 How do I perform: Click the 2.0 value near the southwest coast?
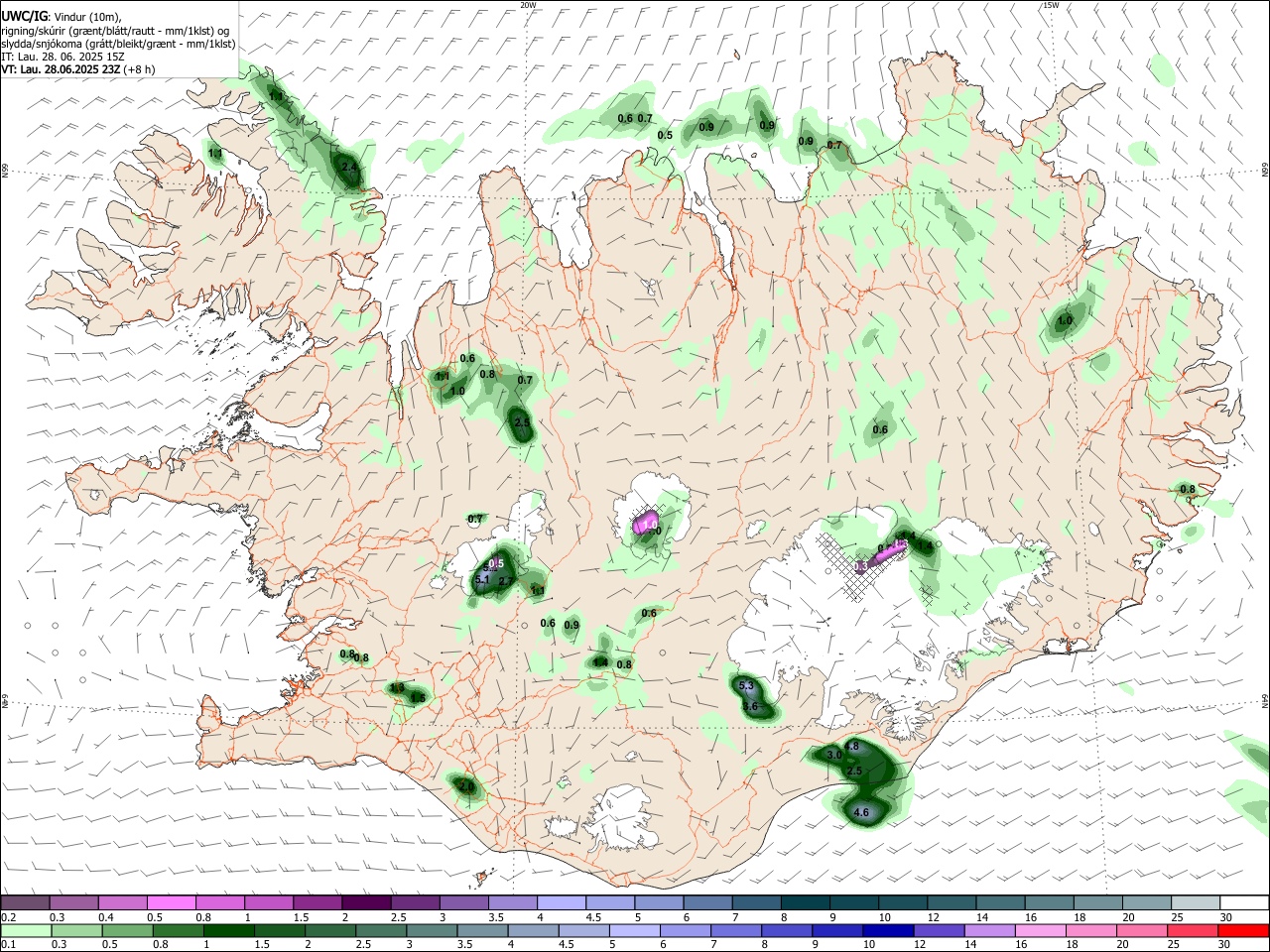(x=465, y=786)
